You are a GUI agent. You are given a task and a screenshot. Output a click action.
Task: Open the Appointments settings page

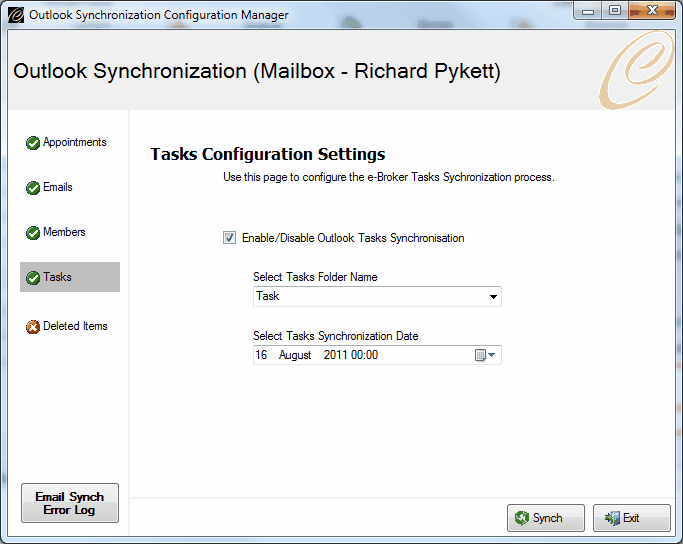point(74,142)
